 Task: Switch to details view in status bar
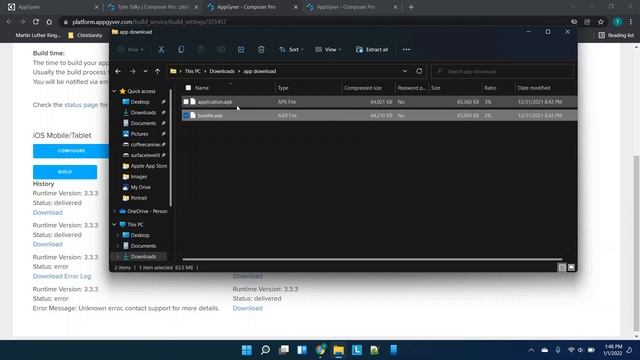coord(562,267)
